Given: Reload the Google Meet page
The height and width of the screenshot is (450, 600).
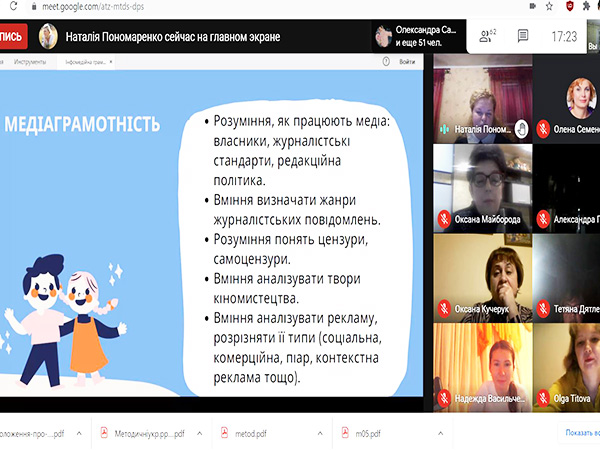Looking at the screenshot, I should click(13, 6).
